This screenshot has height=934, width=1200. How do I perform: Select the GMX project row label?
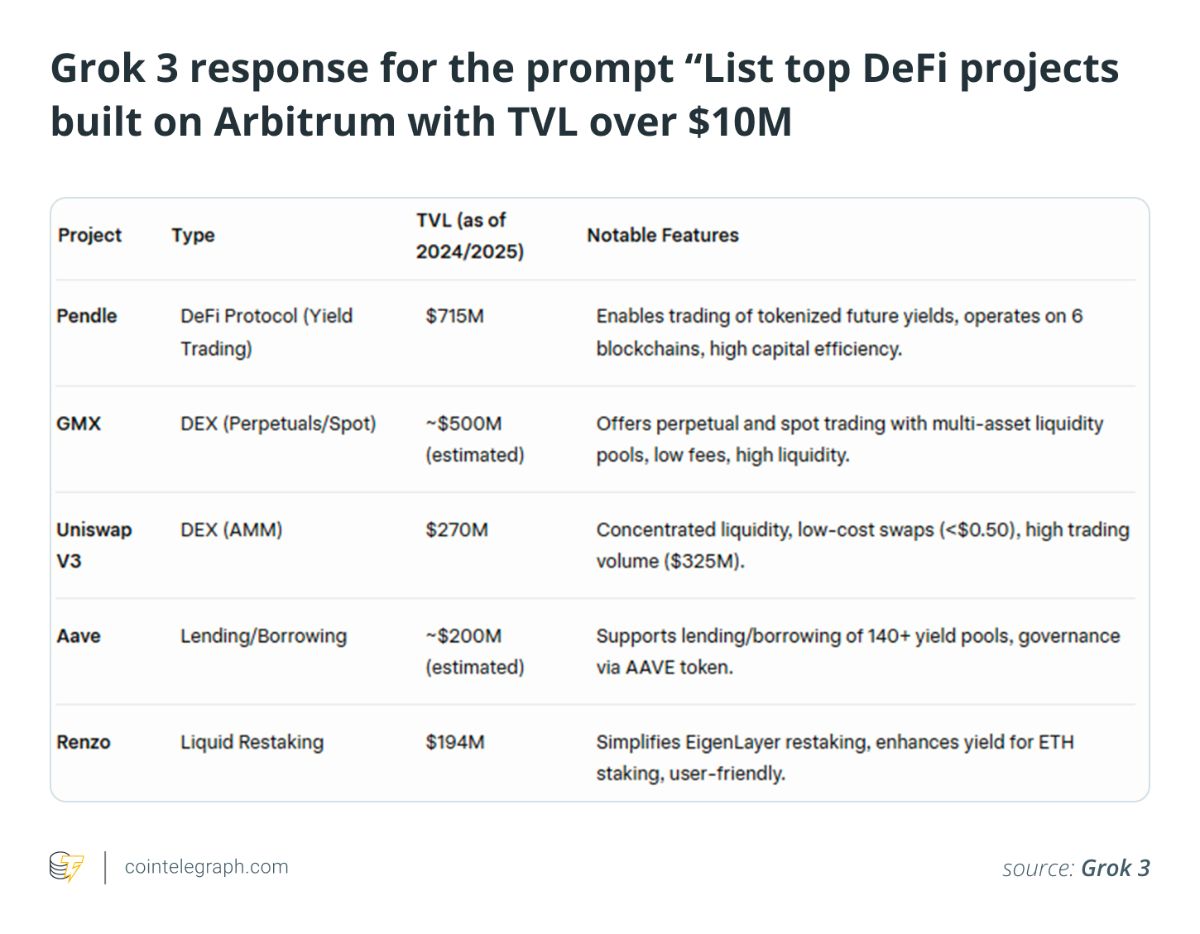79,423
